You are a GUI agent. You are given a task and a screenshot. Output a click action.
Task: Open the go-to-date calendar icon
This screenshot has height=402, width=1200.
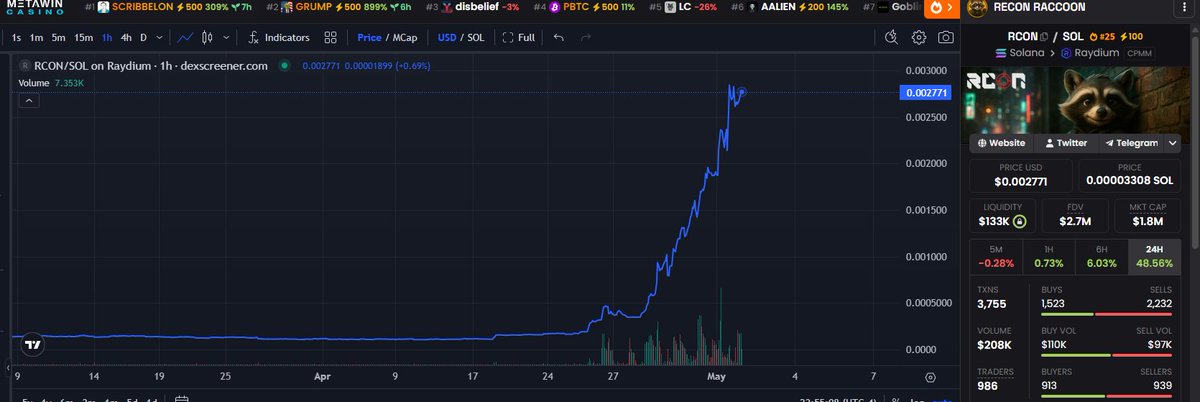(182, 399)
